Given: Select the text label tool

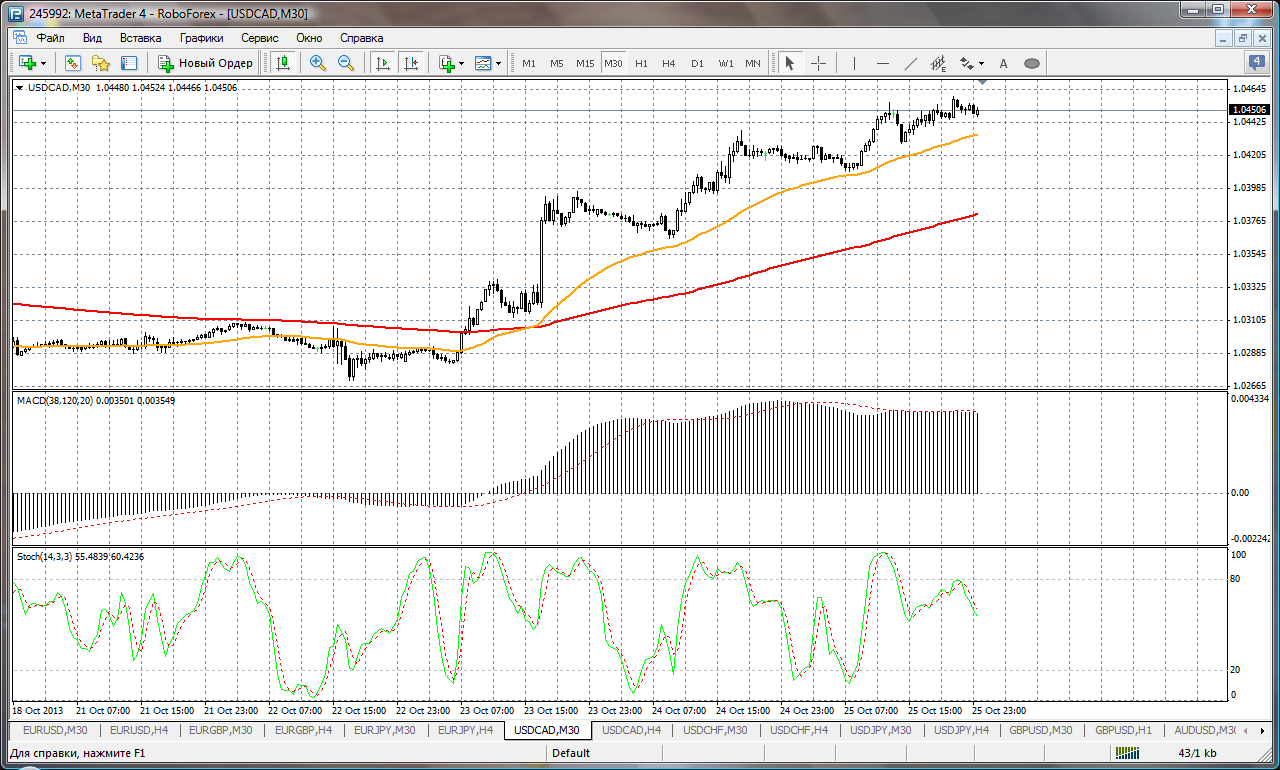Looking at the screenshot, I should (1004, 63).
